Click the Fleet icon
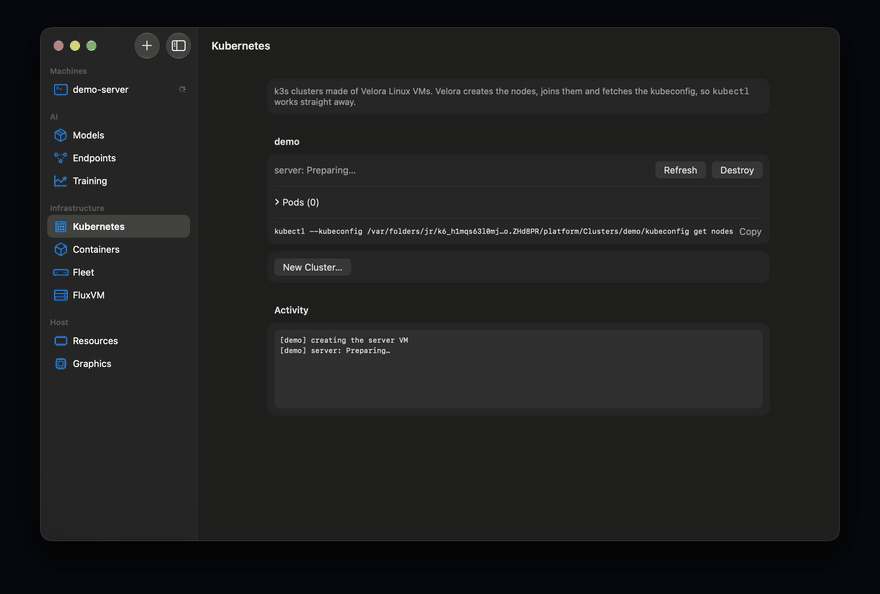The image size is (880, 594). (61, 272)
